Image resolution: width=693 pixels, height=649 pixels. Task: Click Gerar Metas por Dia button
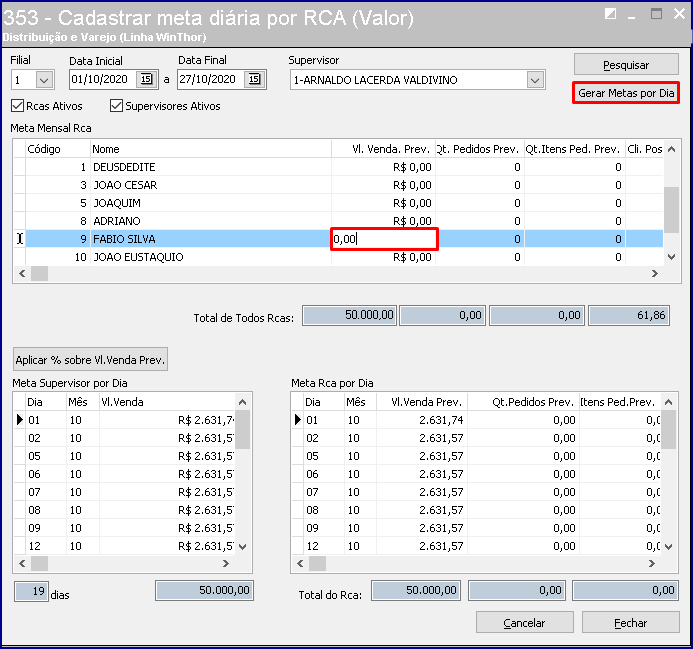(x=626, y=93)
